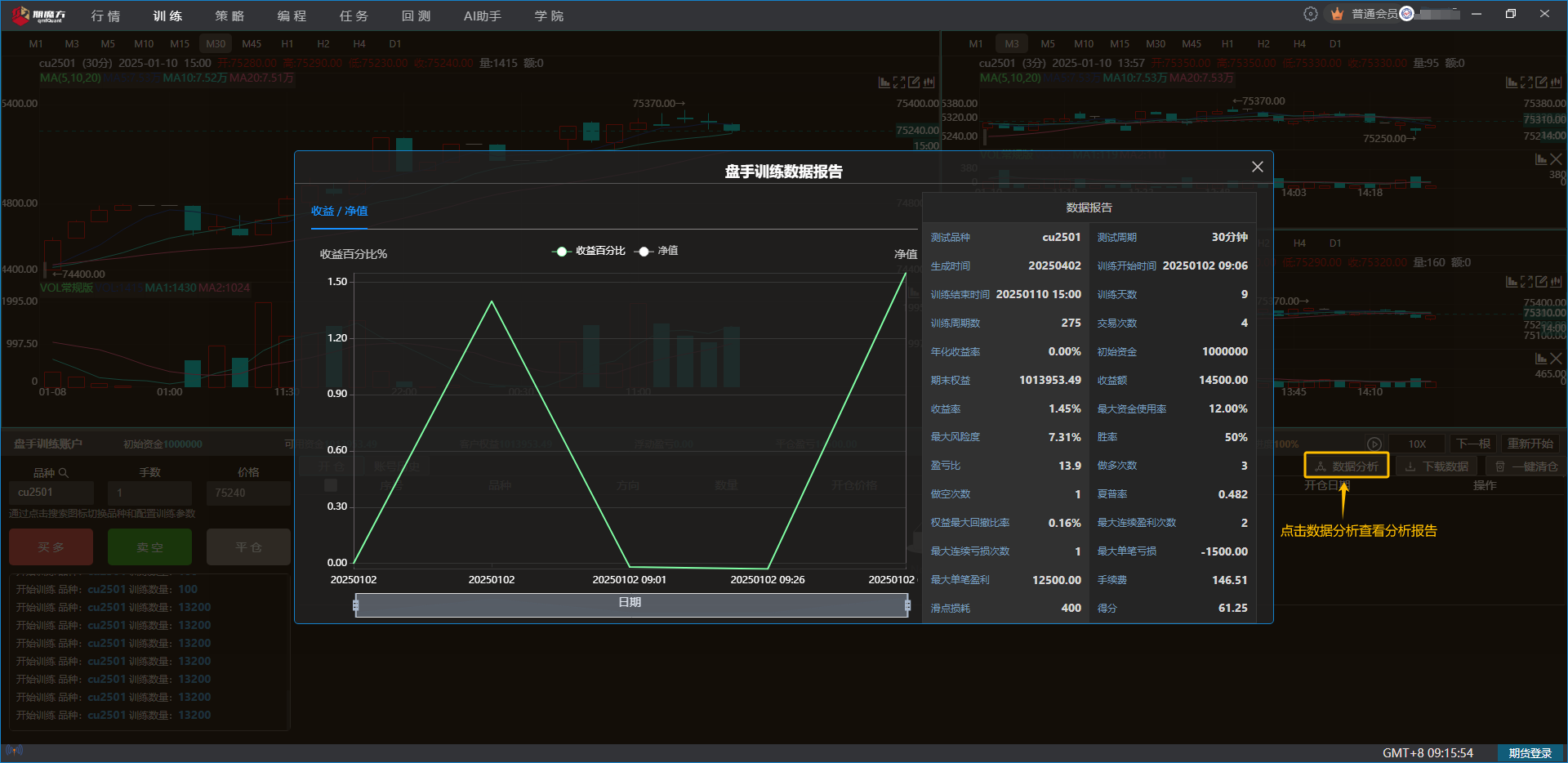Open indicator icon on lower-right chart toolbar

point(1512,282)
